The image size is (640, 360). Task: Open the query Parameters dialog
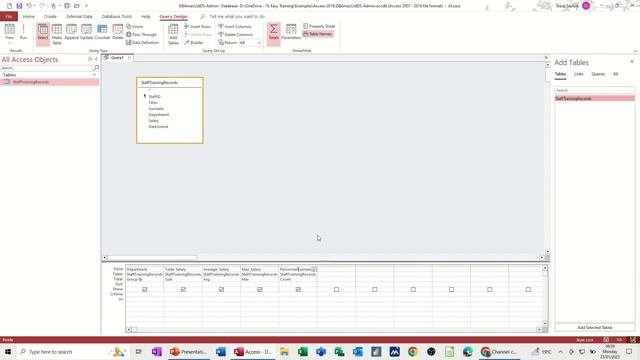coord(291,32)
